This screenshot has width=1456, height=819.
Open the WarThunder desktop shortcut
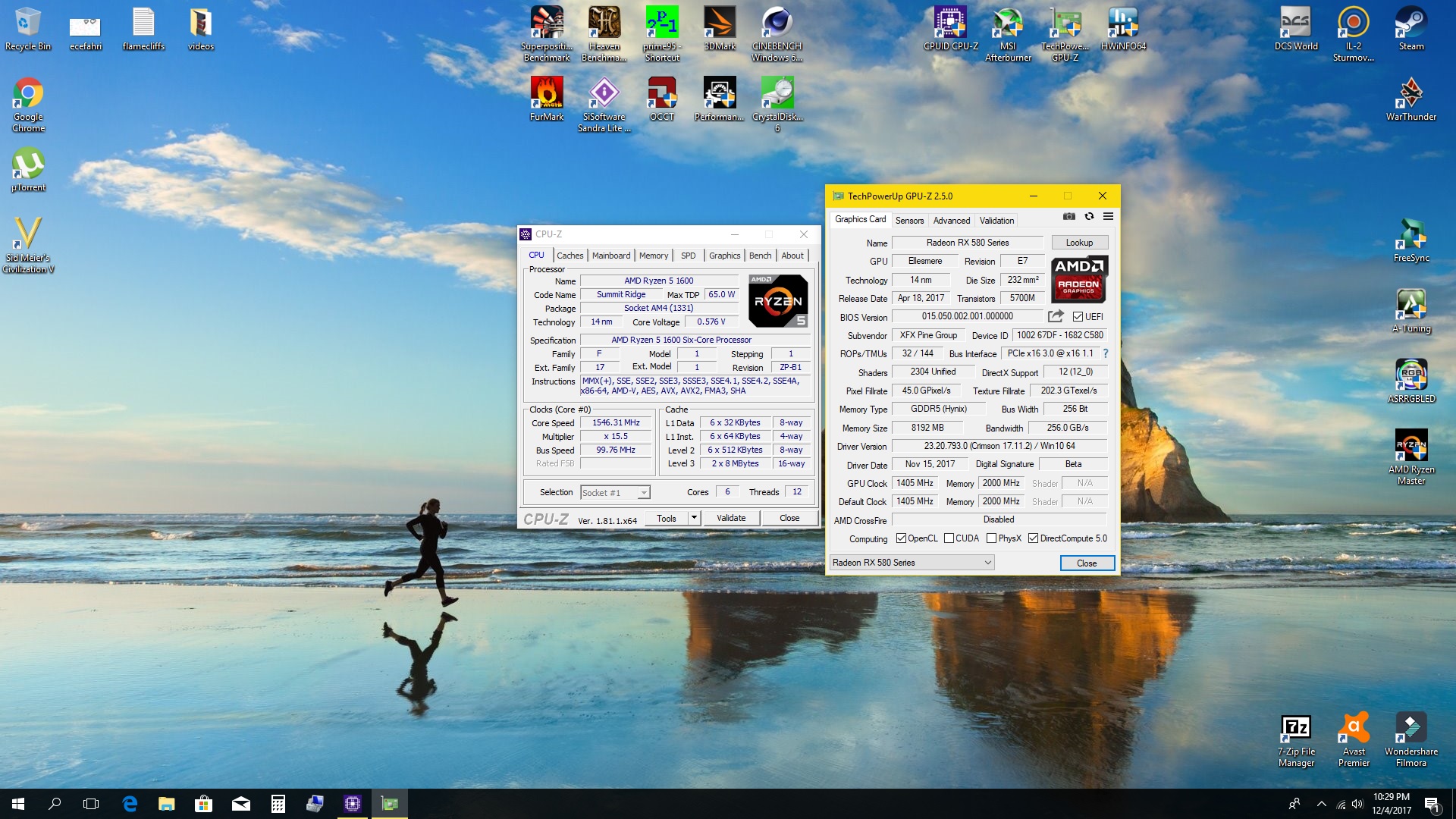pos(1411,99)
